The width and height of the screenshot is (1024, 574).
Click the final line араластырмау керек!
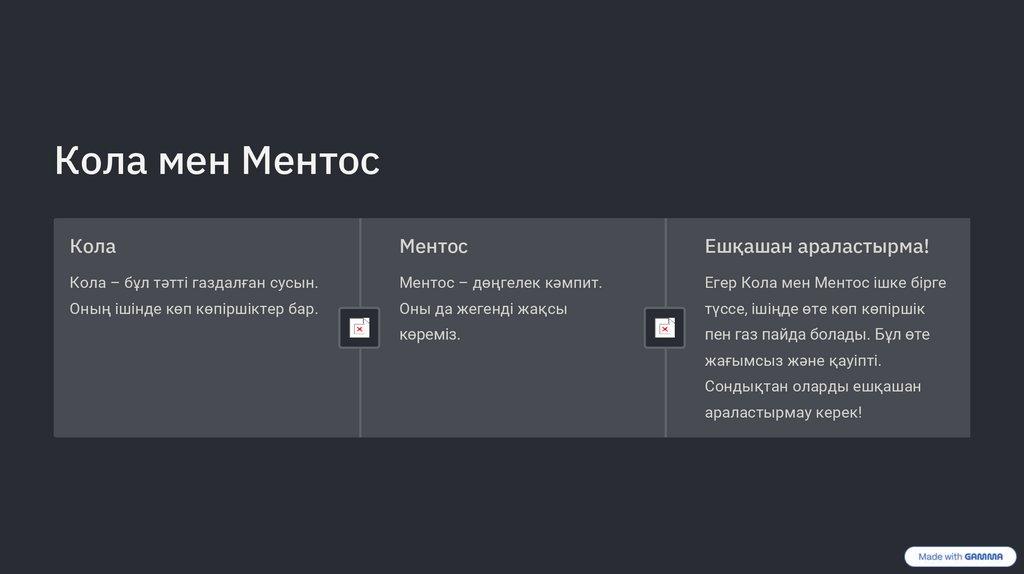[782, 413]
